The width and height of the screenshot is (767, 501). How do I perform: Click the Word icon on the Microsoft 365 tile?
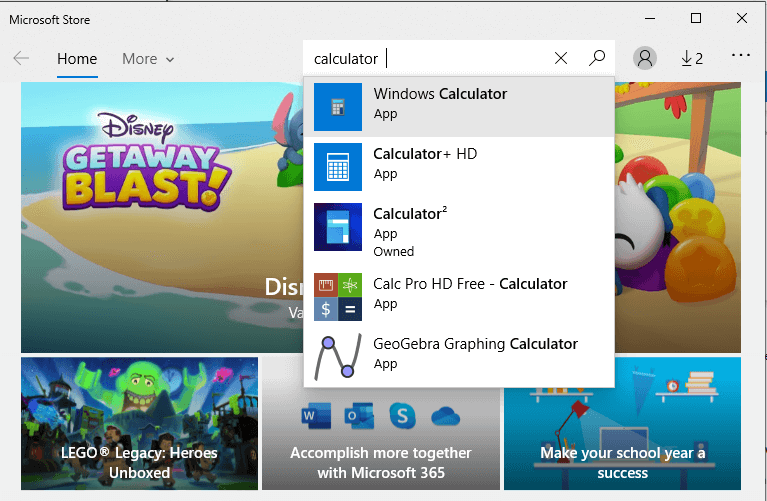click(316, 416)
